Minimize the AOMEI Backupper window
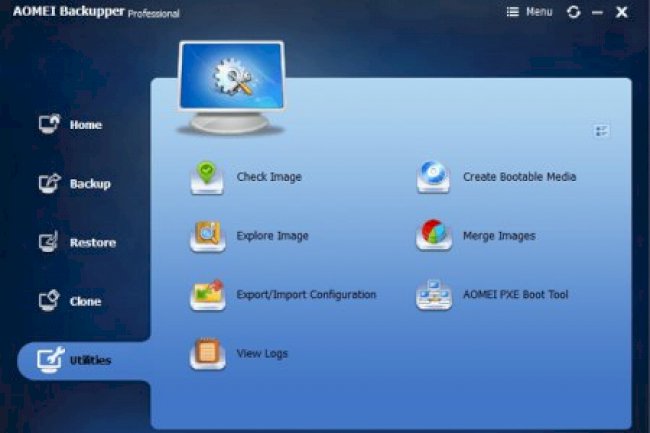 (x=597, y=12)
